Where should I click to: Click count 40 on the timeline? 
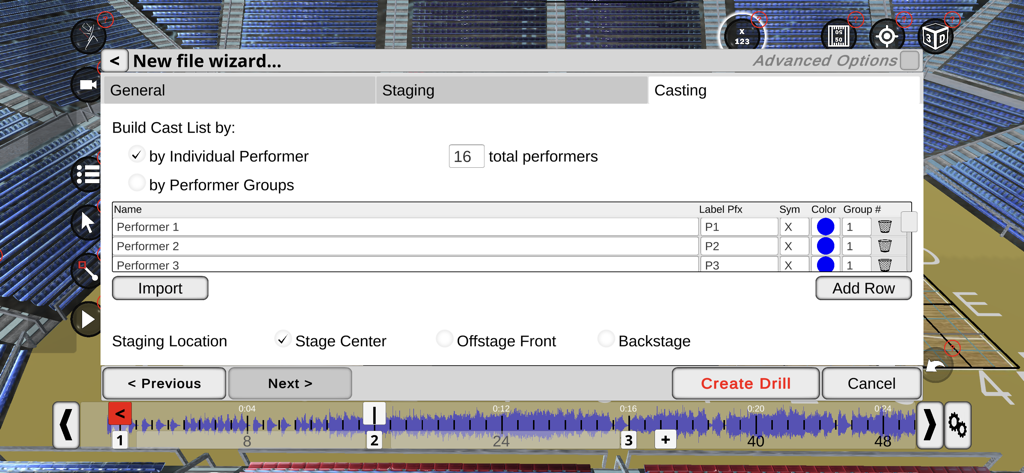(x=756, y=441)
